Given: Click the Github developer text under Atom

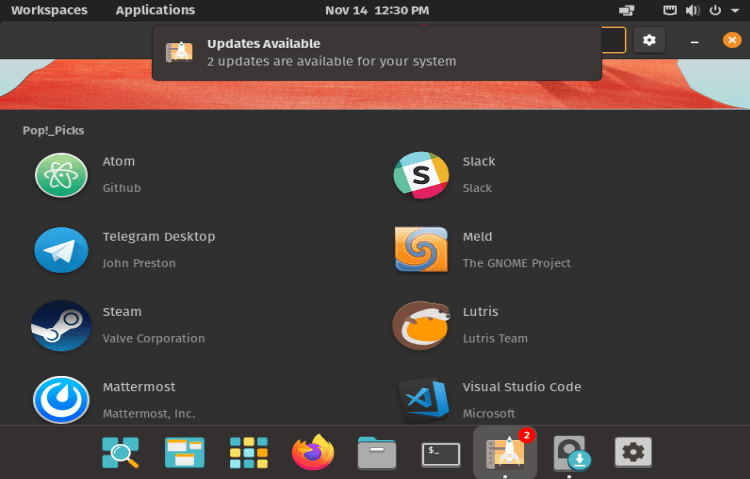Looking at the screenshot, I should coord(121,188).
